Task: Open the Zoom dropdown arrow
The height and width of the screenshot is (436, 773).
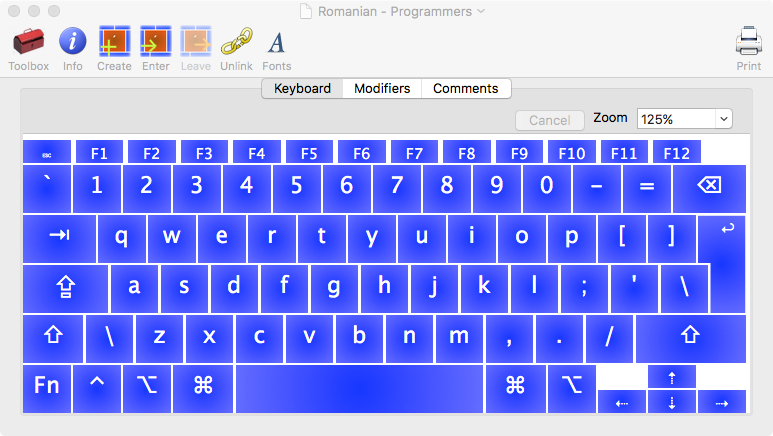Action: 724,119
